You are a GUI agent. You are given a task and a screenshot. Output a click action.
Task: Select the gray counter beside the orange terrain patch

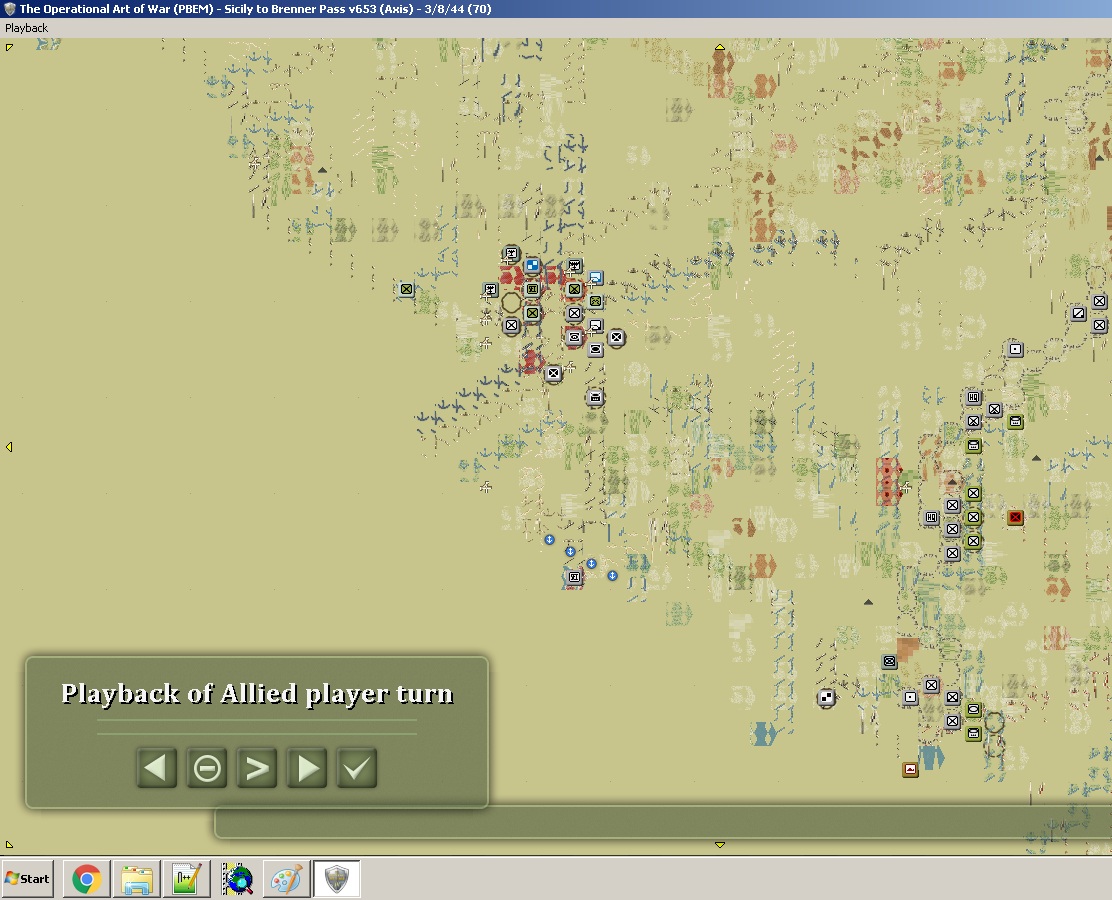[x=889, y=662]
